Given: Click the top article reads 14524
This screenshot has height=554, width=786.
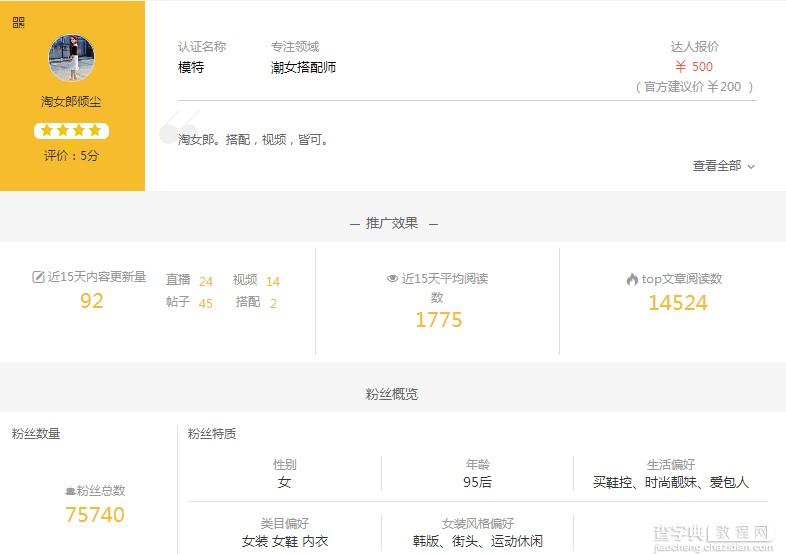Looking at the screenshot, I should [x=678, y=303].
